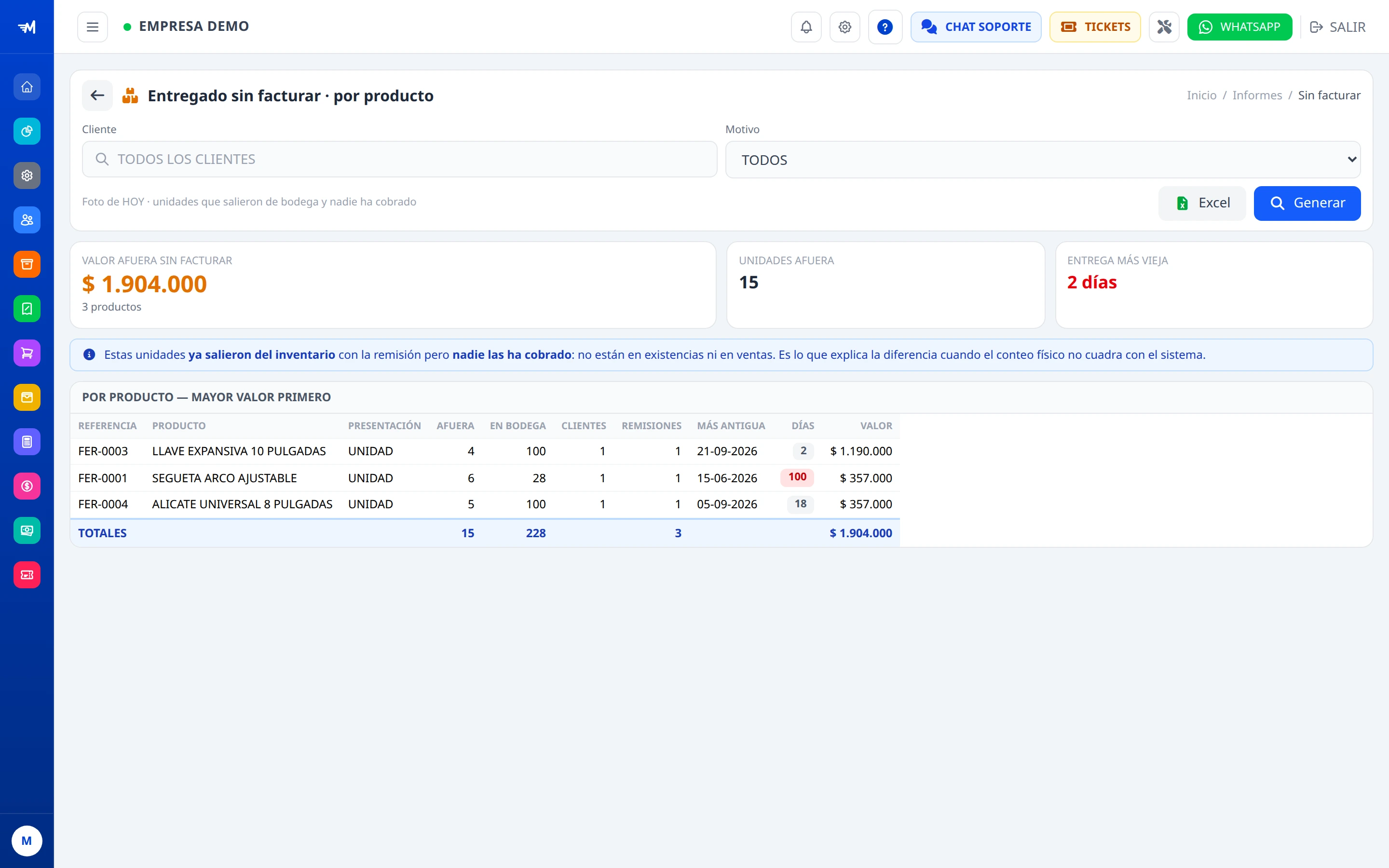Click the $ 1.190.000 value cell
The height and width of the screenshot is (868, 1389).
coord(861,451)
